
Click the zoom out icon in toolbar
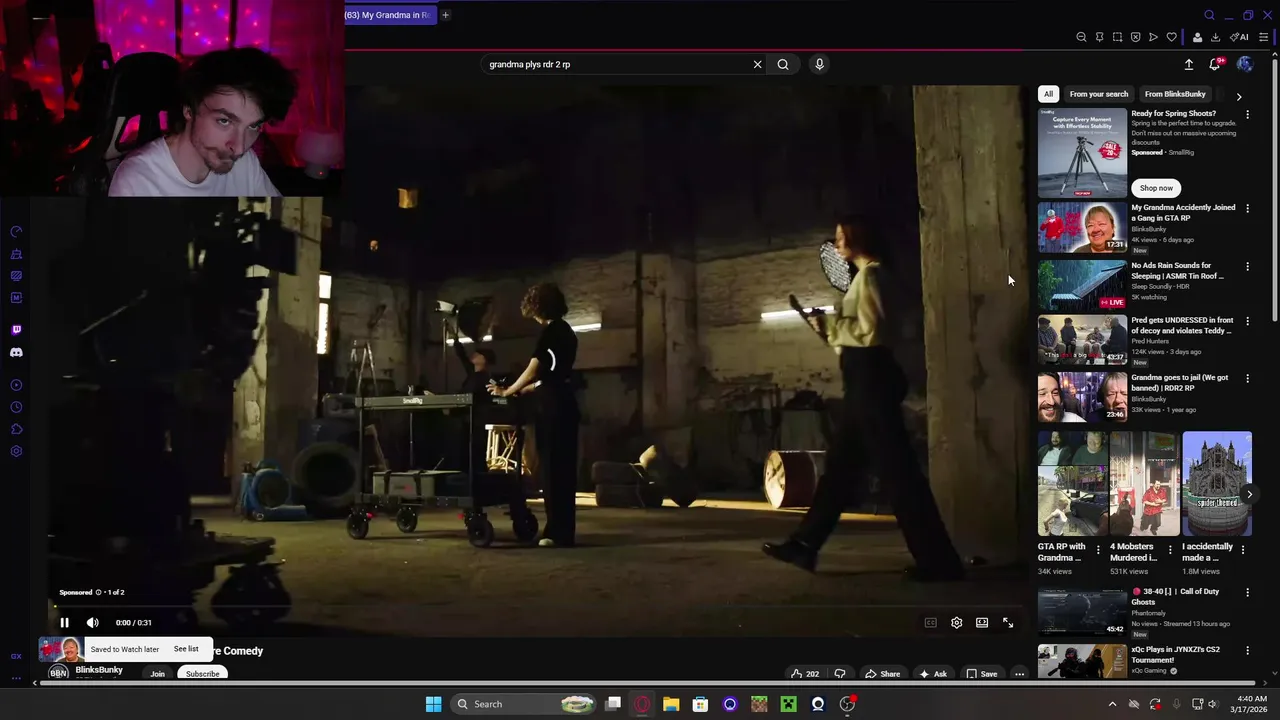(1081, 37)
